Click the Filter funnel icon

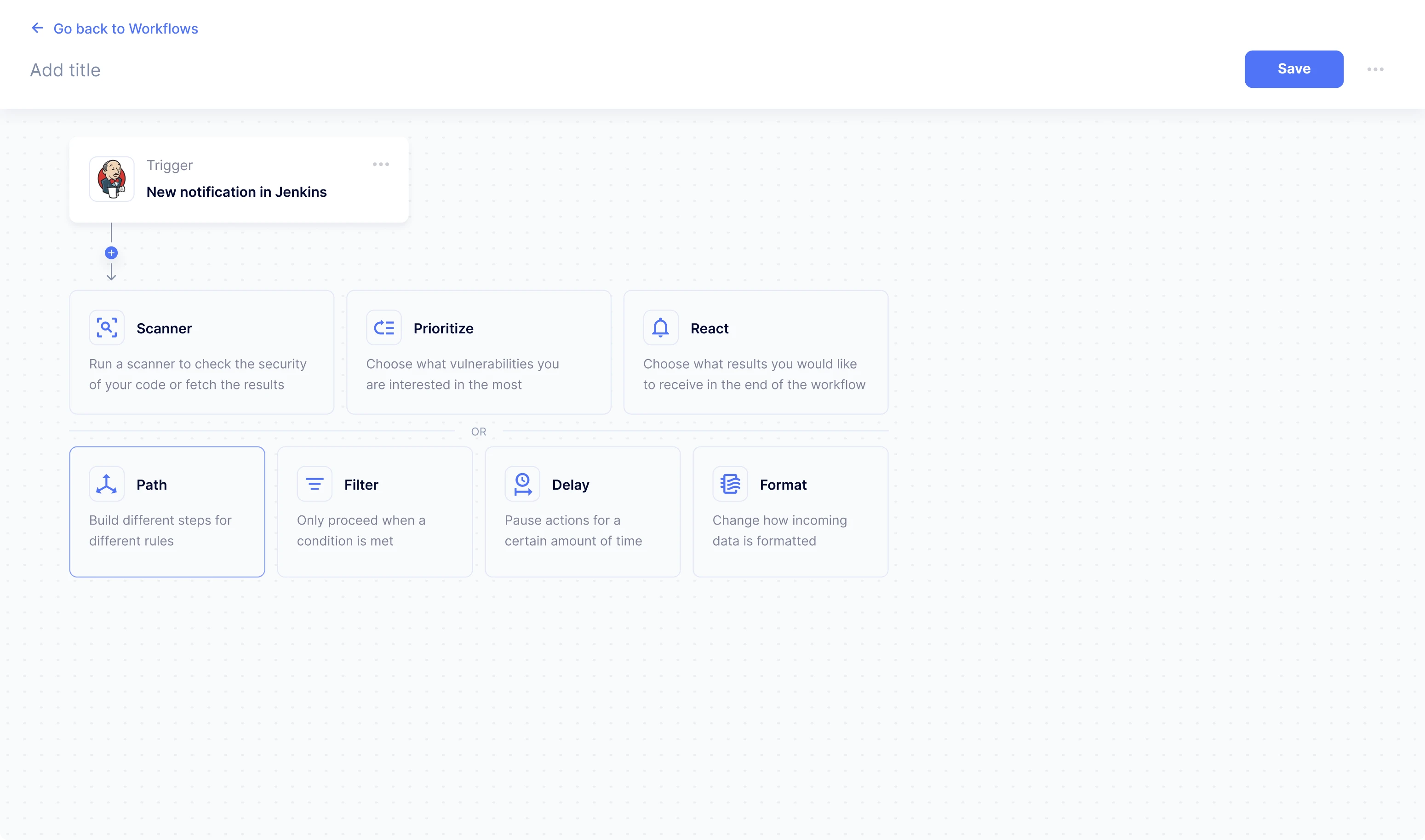(x=315, y=483)
